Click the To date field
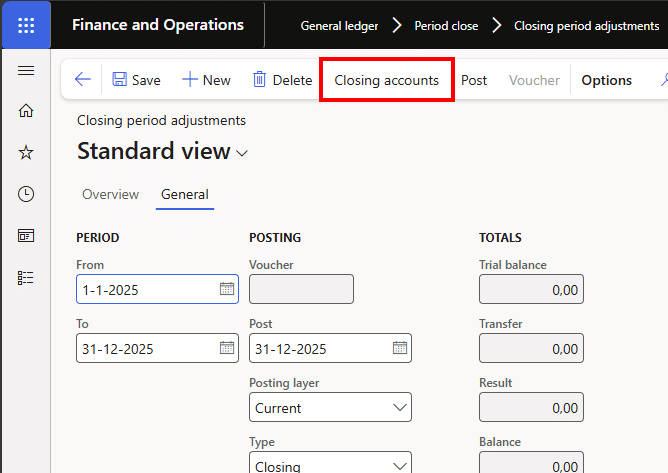This screenshot has width=668, height=473. (x=157, y=348)
